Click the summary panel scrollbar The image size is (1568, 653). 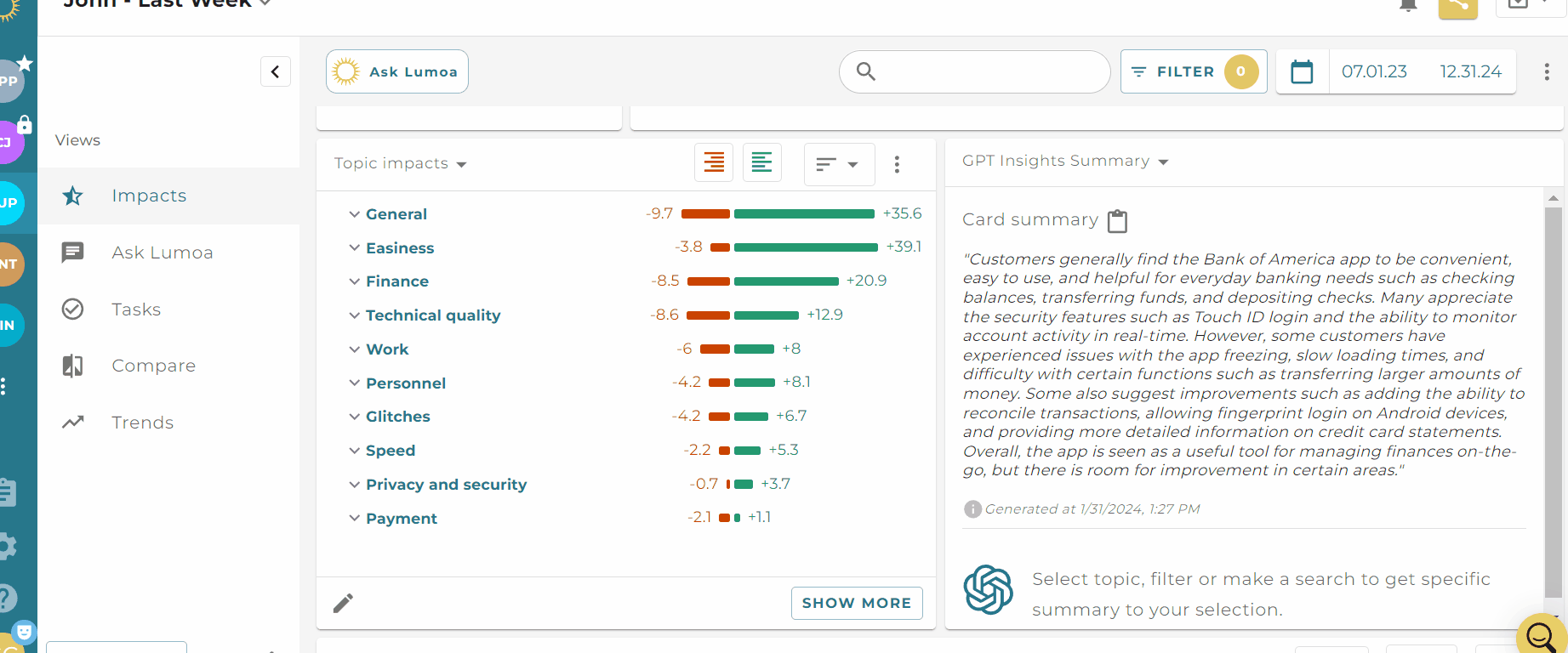point(1554,402)
